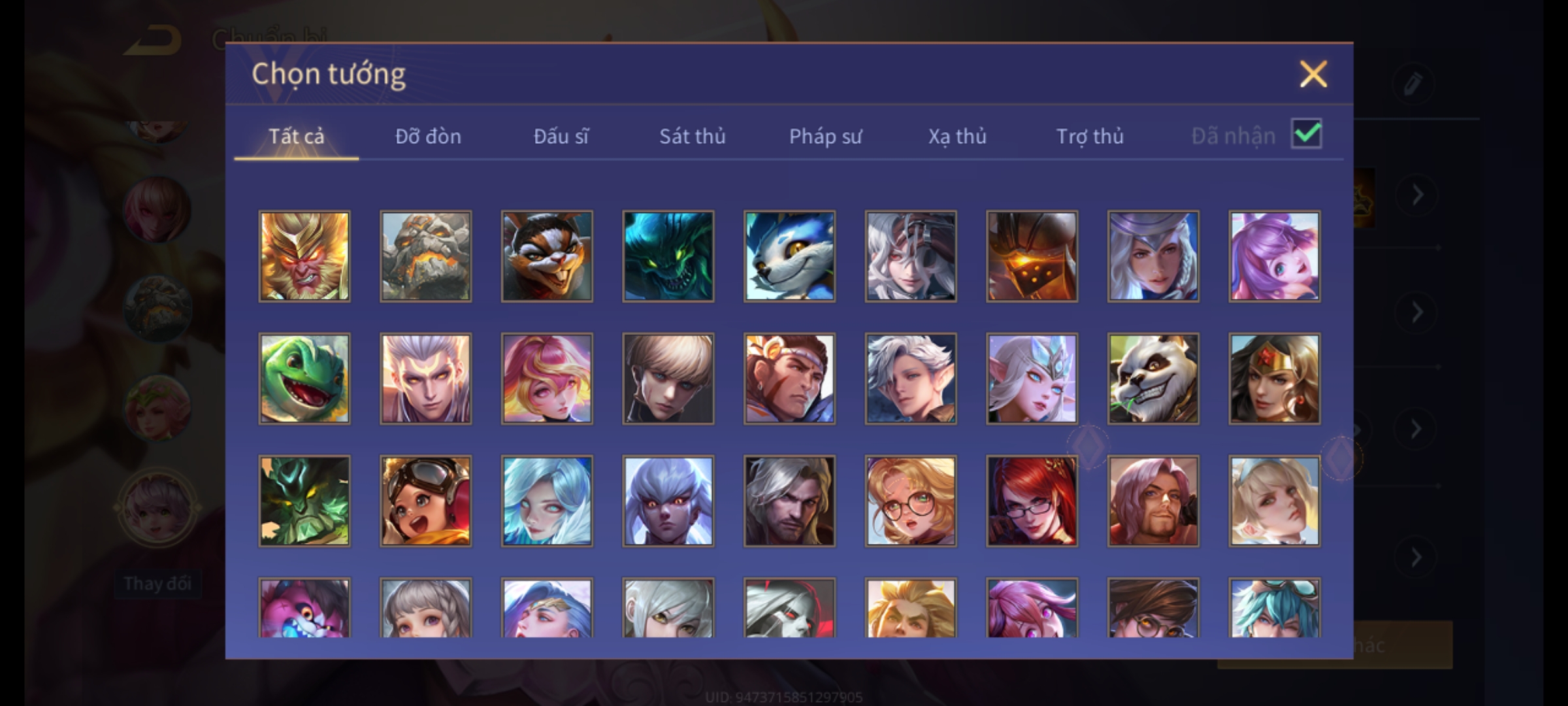Filter by the Đấu sĩ tab
This screenshot has height=706, width=1568.
(561, 136)
